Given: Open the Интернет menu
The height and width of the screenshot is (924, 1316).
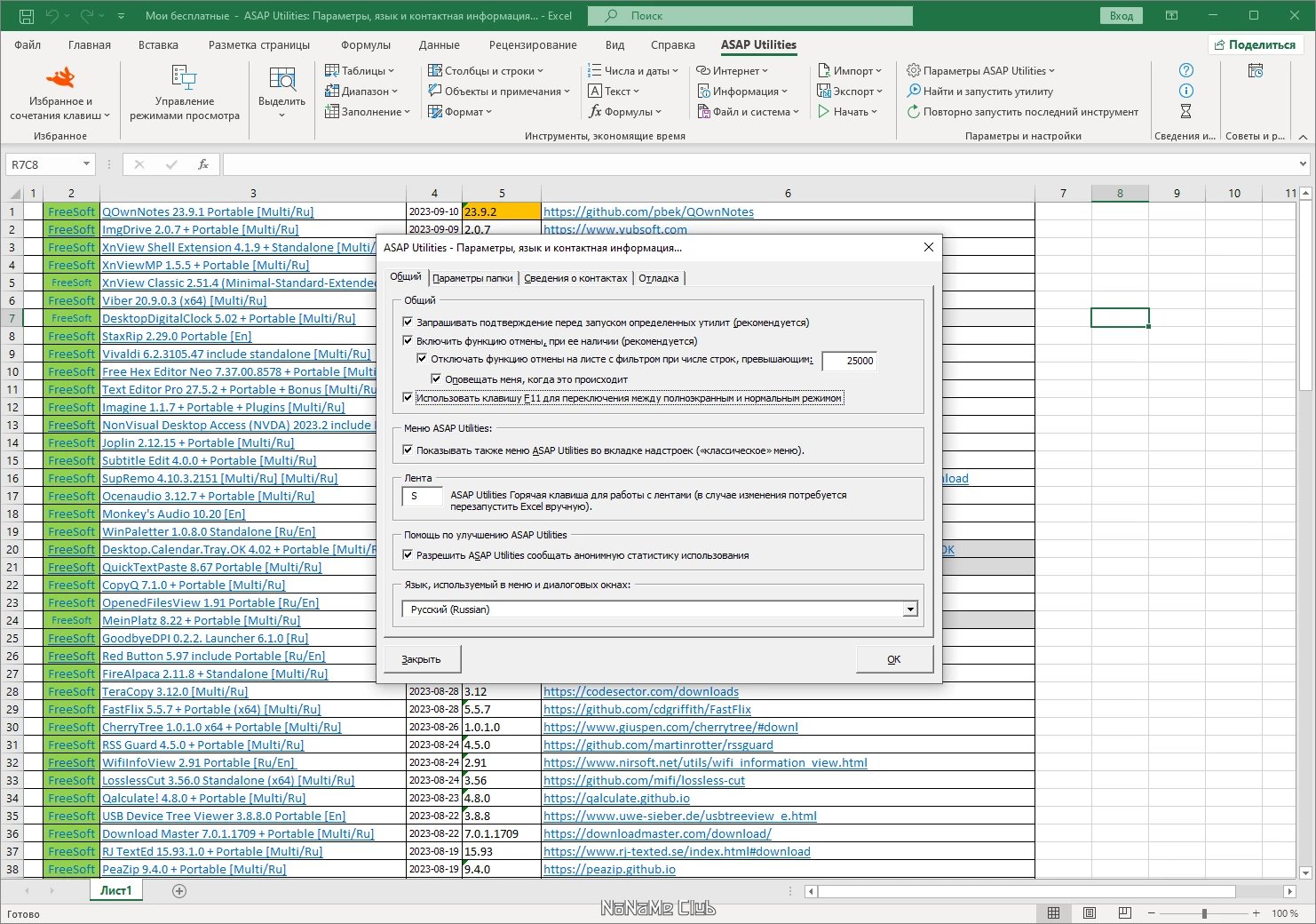Looking at the screenshot, I should [x=732, y=71].
